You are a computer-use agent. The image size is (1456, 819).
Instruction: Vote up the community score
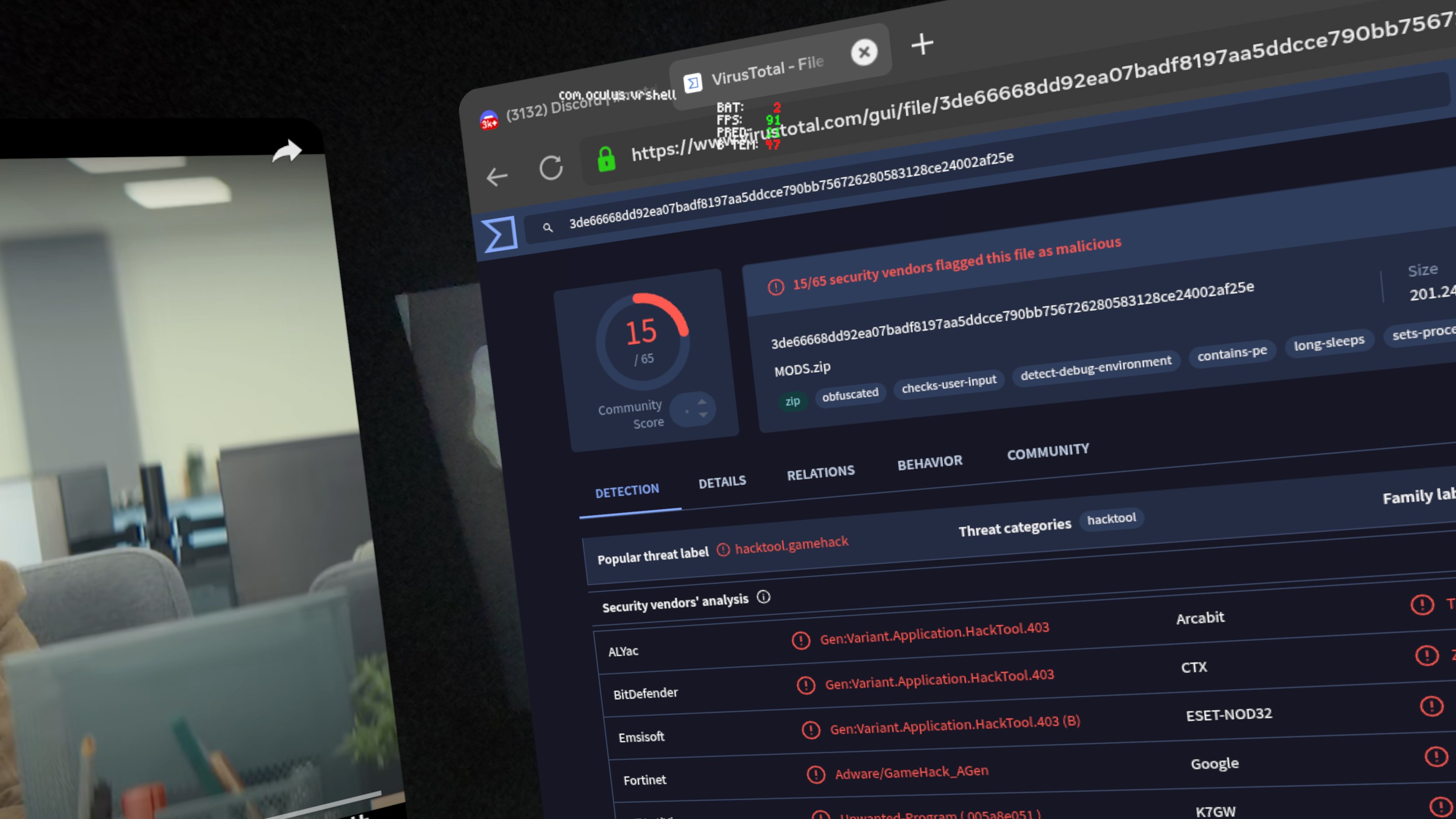701,401
